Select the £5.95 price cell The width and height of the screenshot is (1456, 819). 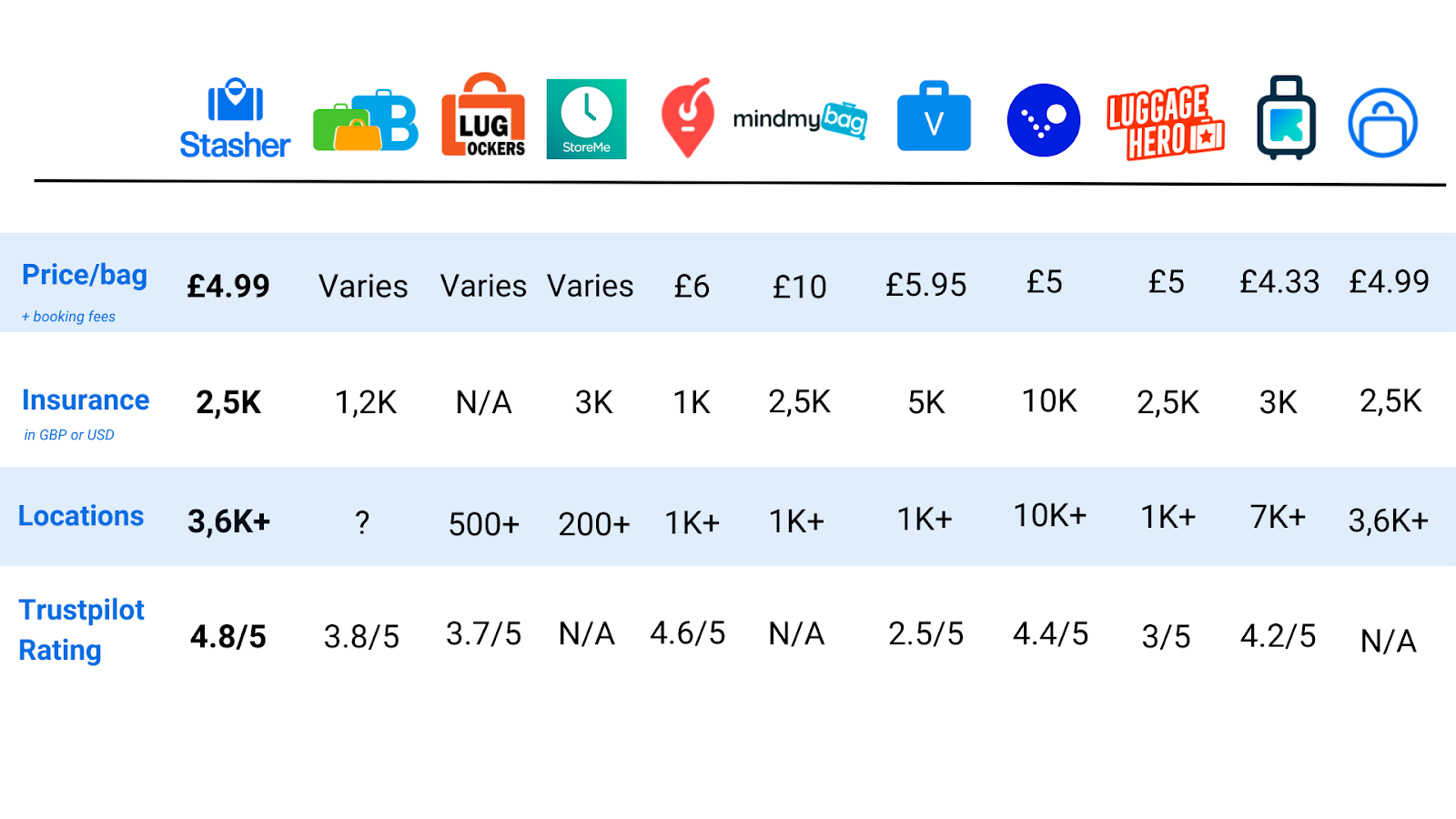[x=925, y=285]
